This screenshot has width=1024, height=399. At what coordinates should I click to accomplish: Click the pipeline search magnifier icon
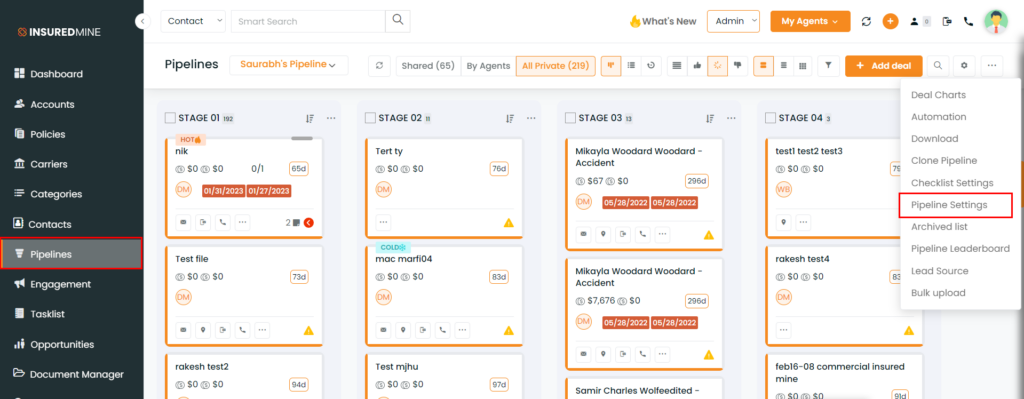pyautogui.click(x=938, y=65)
